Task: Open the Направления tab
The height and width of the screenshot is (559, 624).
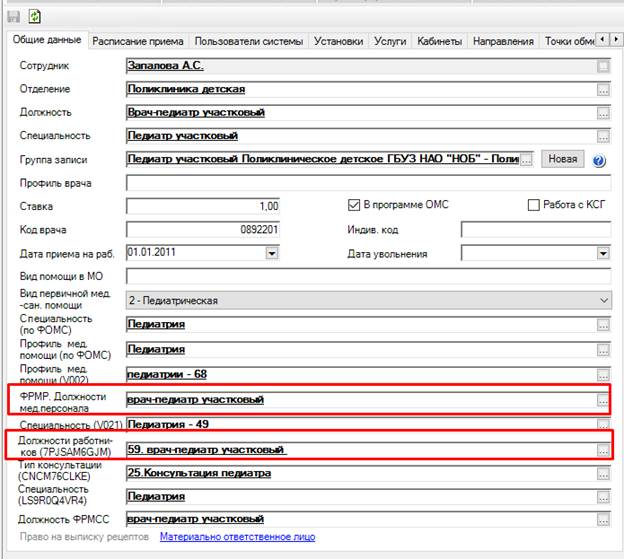Action: pos(503,41)
